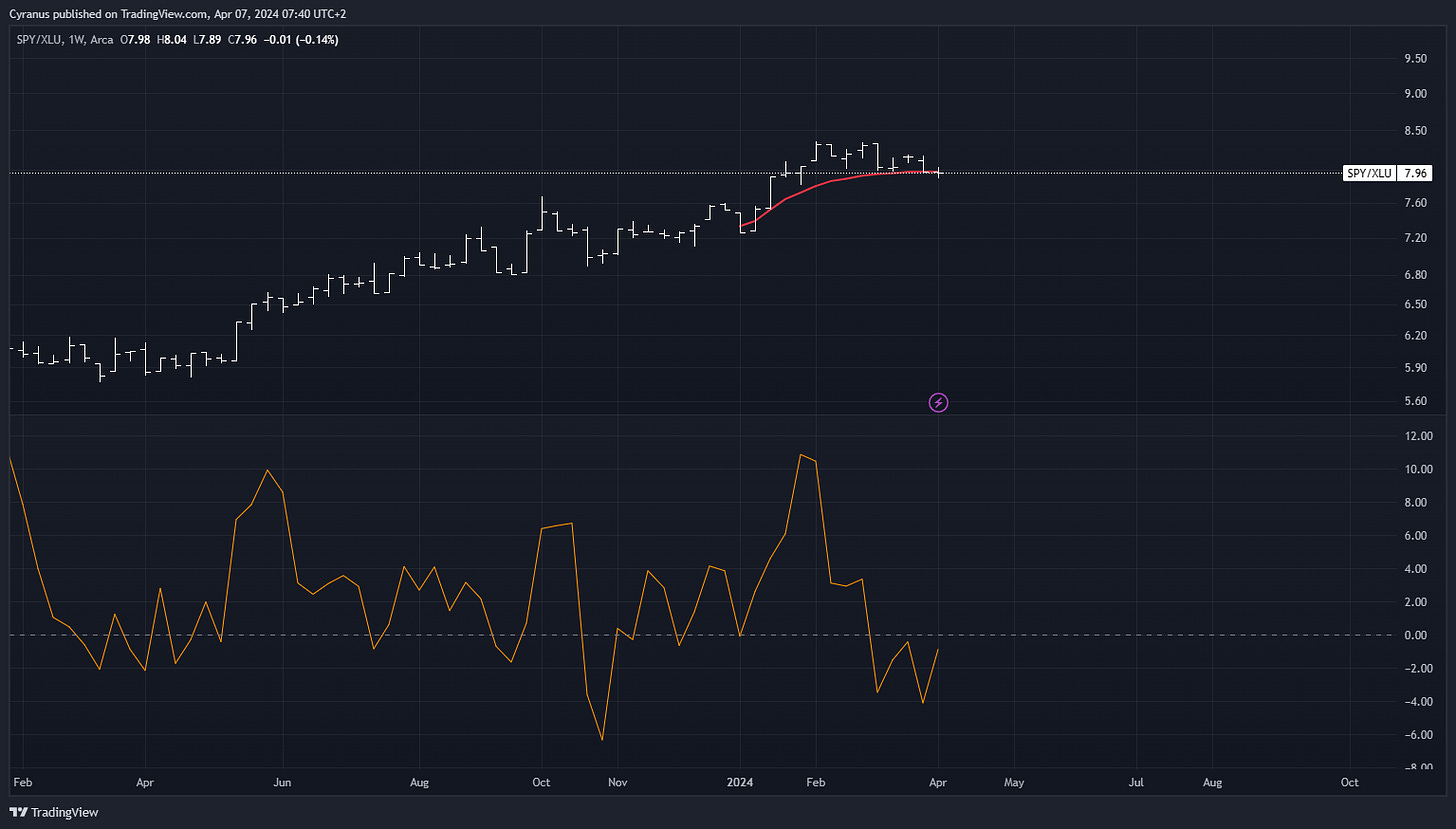Viewport: 1456px width, 829px height.
Task: Click the 5.60 price axis label
Action: click(1414, 402)
